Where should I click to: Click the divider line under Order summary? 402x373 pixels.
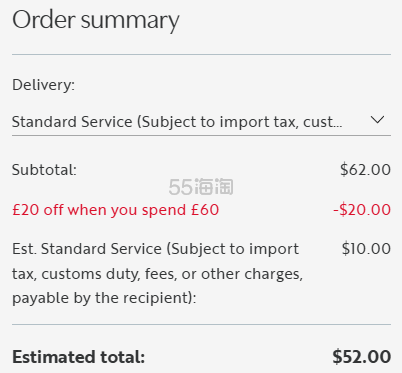tap(201, 54)
